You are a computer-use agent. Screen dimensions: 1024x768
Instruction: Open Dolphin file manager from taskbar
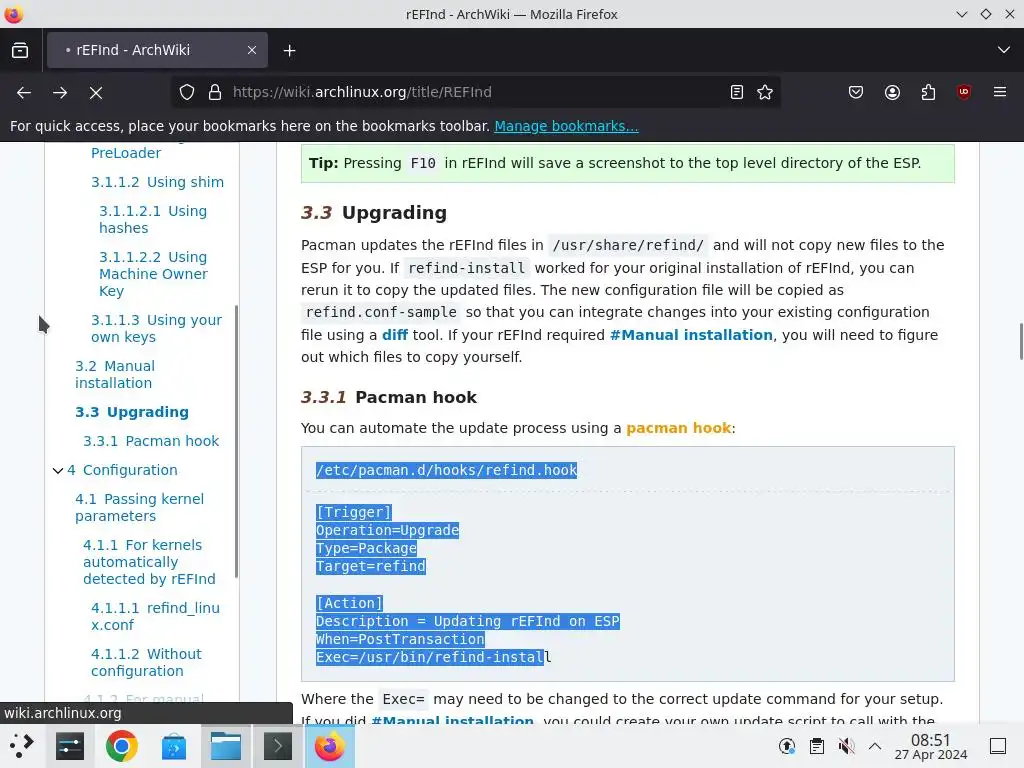[226, 746]
